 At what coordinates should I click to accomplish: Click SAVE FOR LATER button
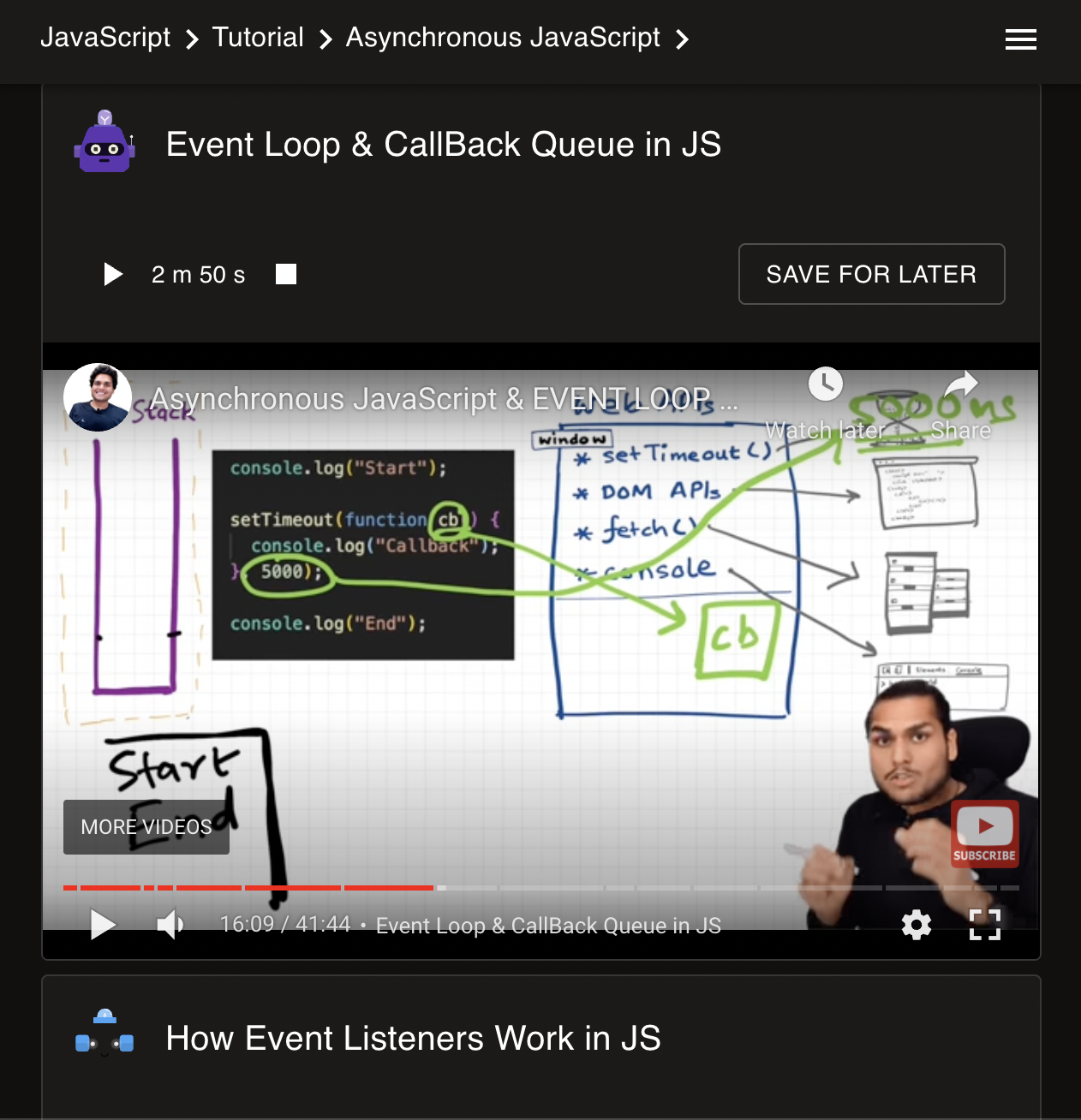(871, 274)
